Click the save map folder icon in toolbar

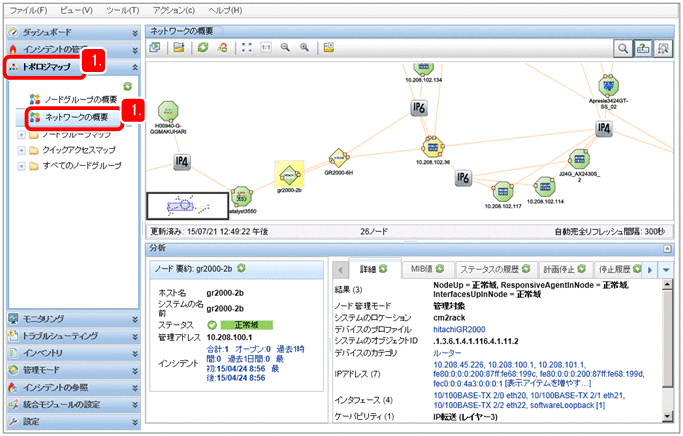tap(179, 47)
